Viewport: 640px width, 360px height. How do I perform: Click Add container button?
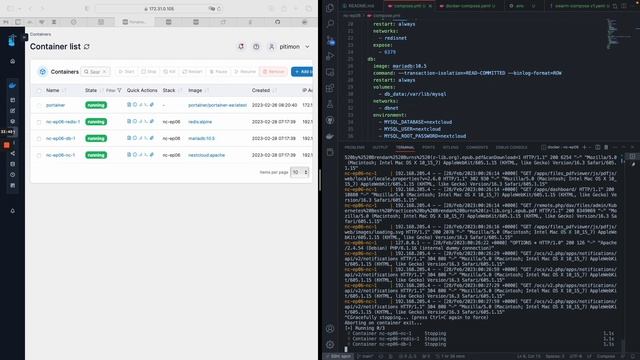pyautogui.click(x=302, y=71)
